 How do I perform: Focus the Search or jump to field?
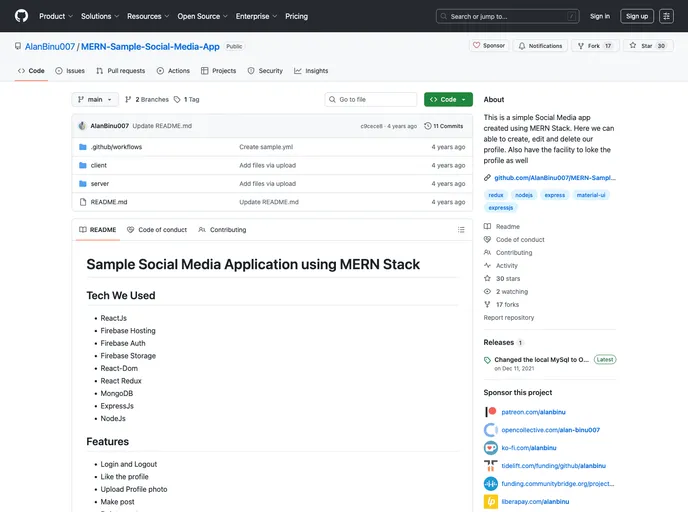pos(507,16)
